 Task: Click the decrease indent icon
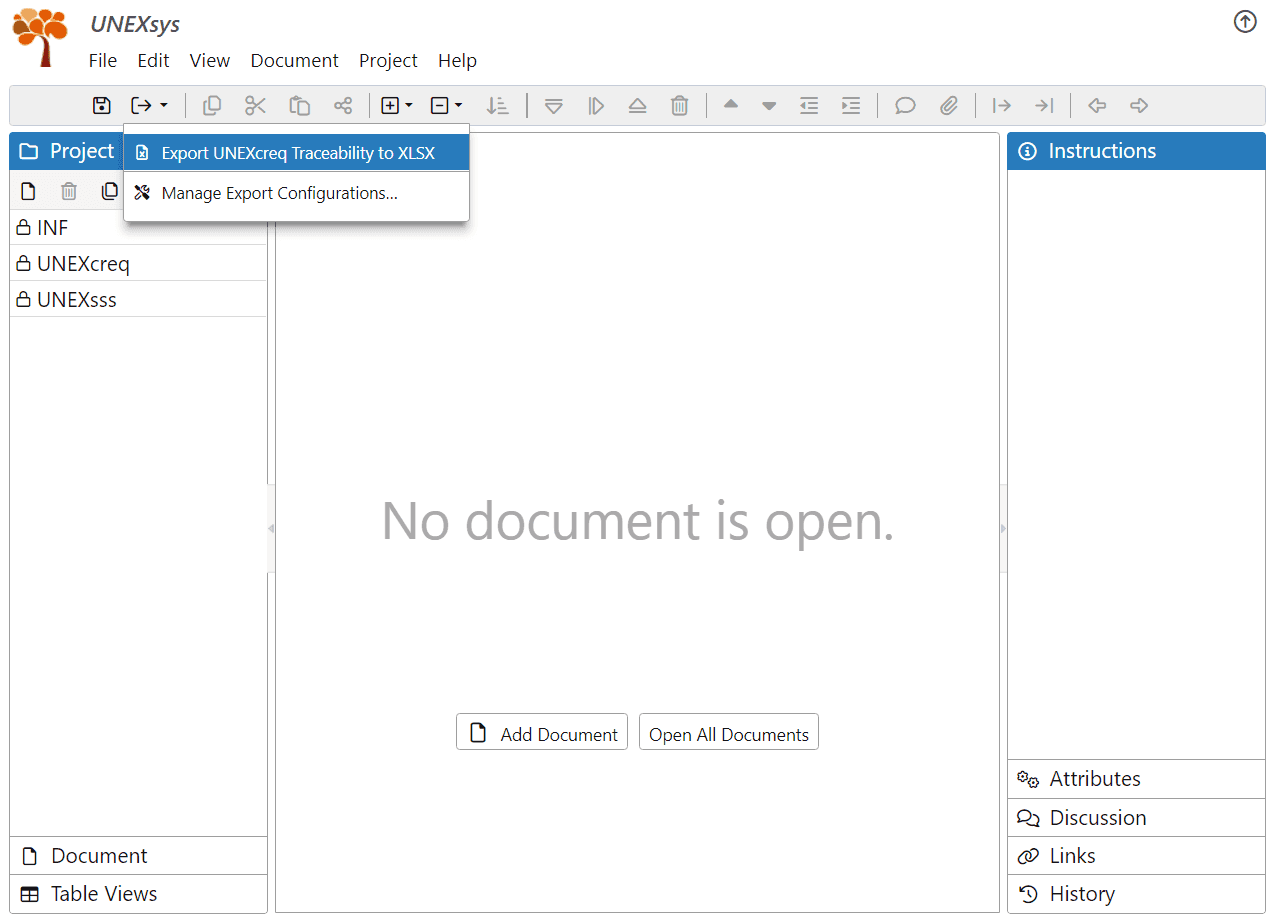(809, 105)
